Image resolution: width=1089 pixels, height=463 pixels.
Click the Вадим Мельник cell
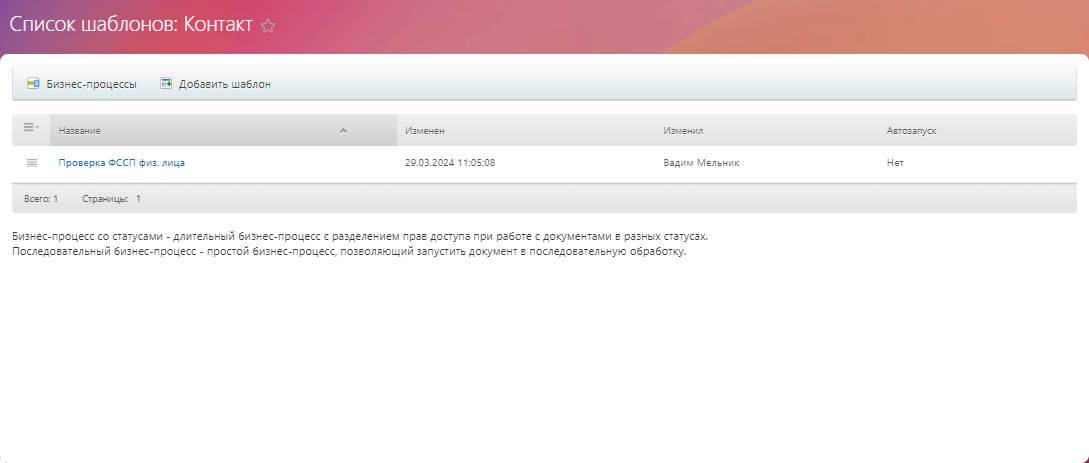701,163
